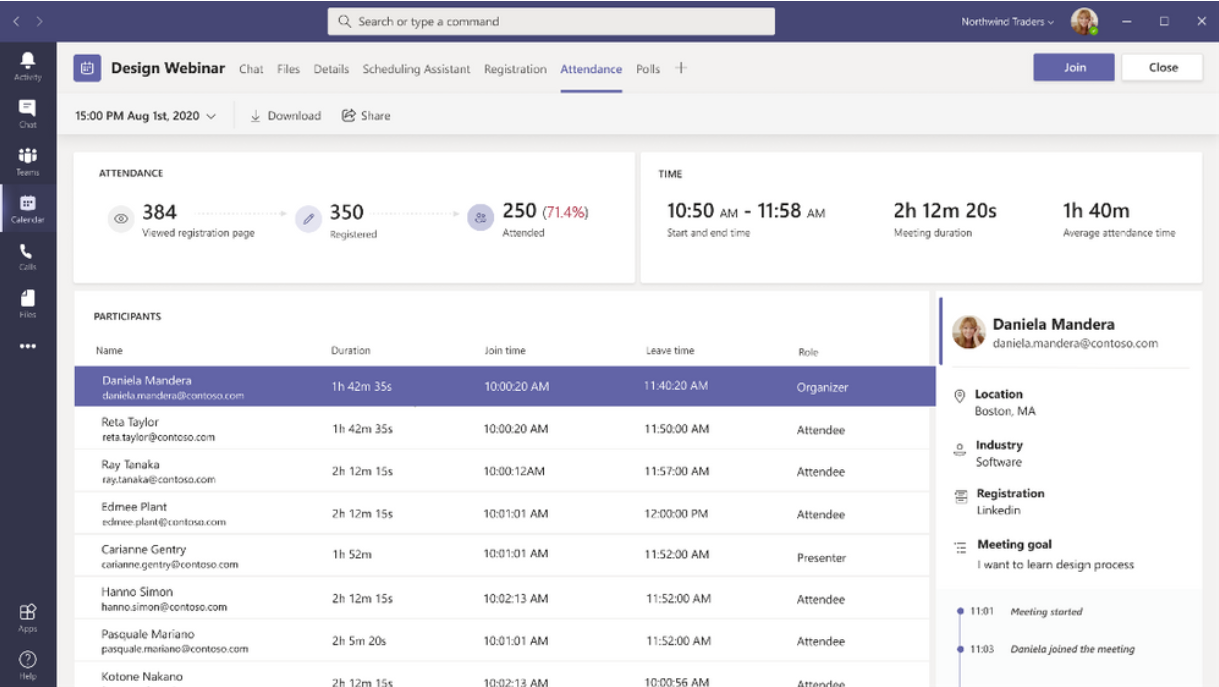Share the attendance report

tap(366, 116)
